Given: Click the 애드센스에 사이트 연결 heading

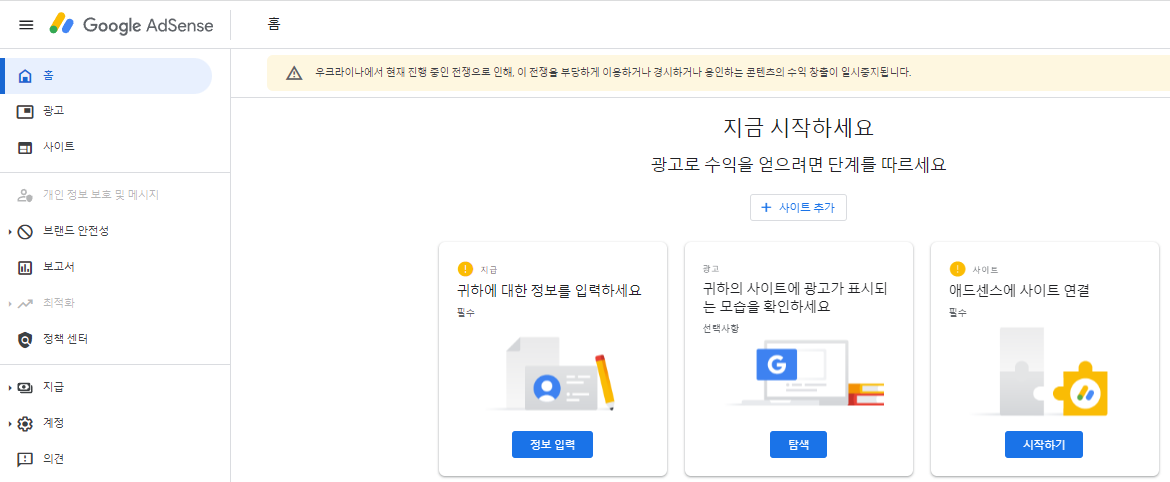Looking at the screenshot, I should pos(1020,291).
